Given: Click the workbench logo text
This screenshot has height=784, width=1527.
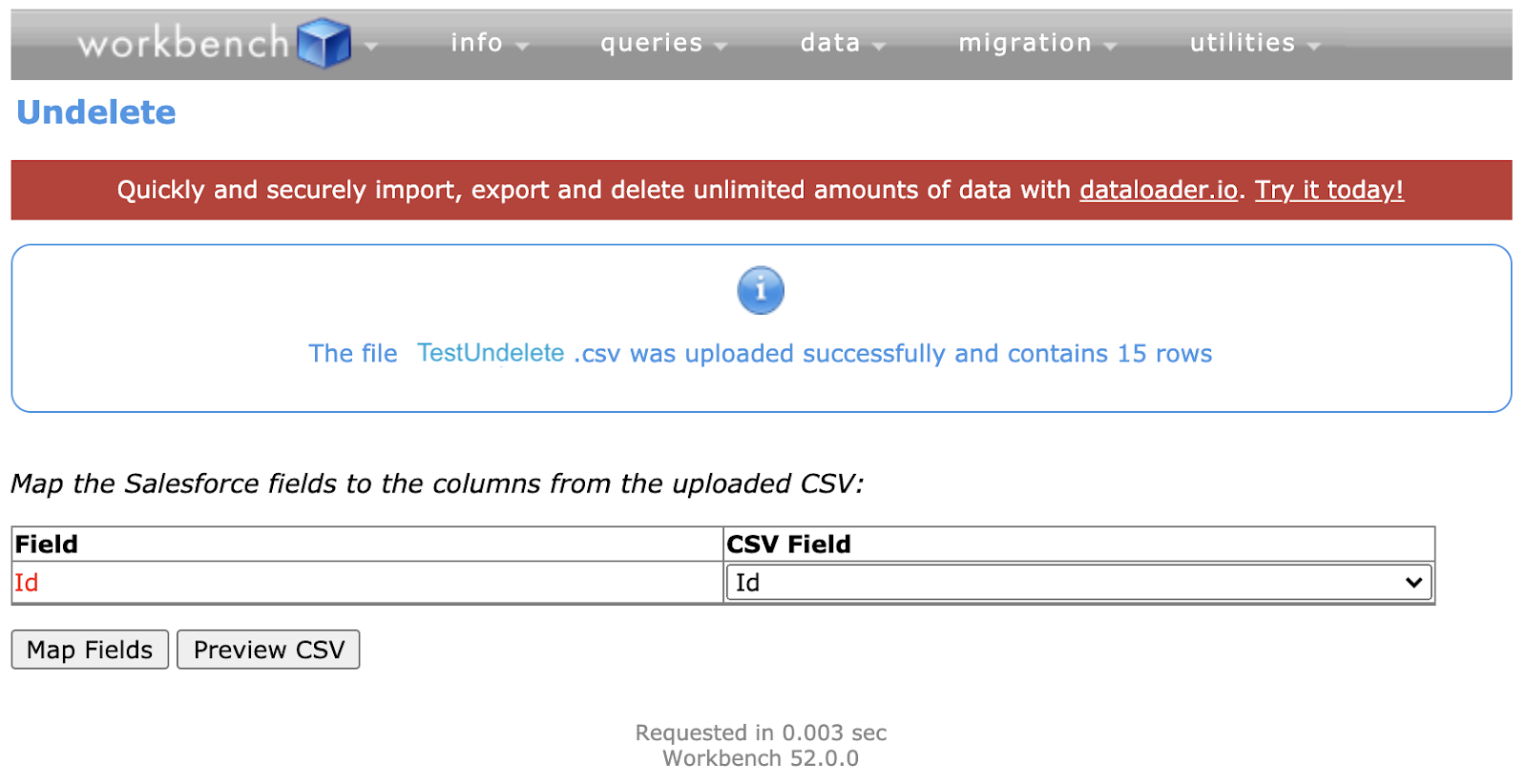Looking at the screenshot, I should (183, 43).
